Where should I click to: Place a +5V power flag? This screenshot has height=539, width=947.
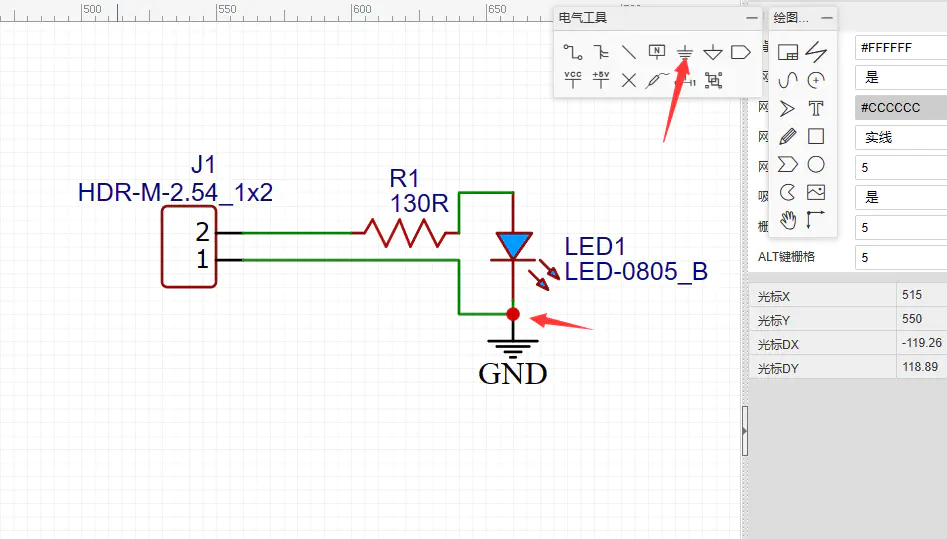600,80
